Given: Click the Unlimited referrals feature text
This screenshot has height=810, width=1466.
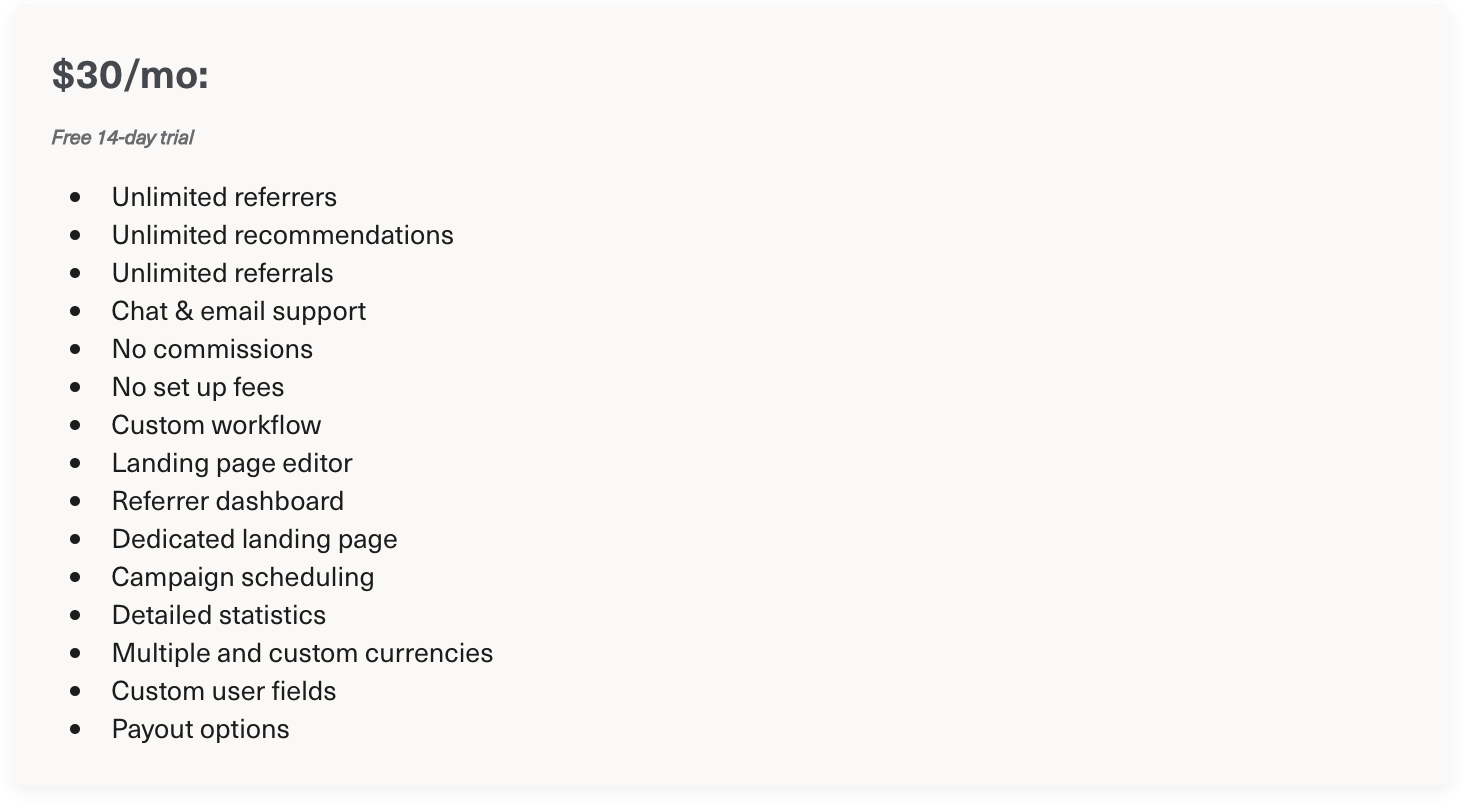Looking at the screenshot, I should pyautogui.click(x=222, y=273).
